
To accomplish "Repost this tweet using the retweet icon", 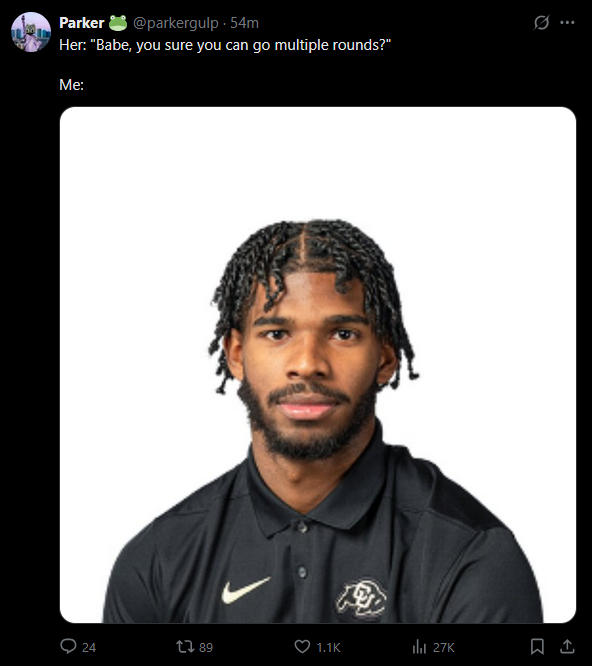I will 185,646.
